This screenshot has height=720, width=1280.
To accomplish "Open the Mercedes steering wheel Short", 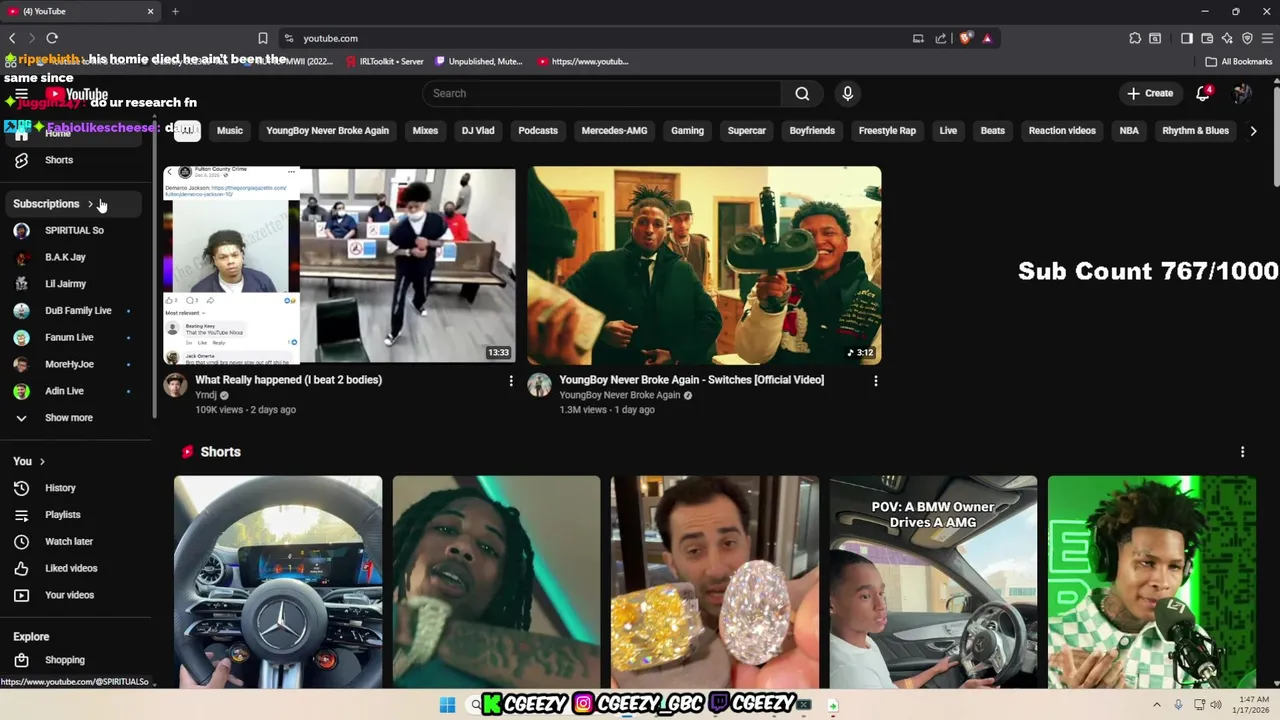I will coord(278,582).
